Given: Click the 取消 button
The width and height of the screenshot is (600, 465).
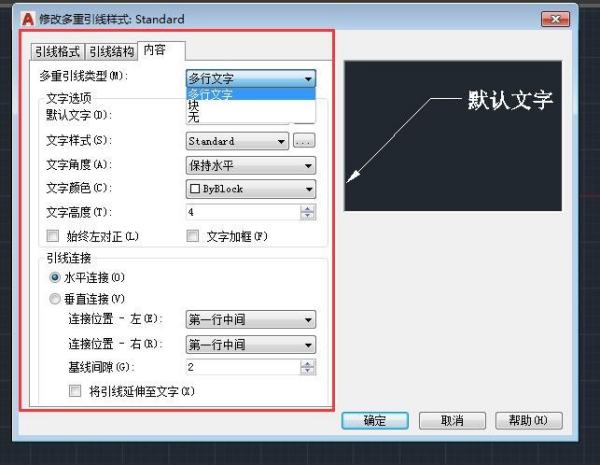Looking at the screenshot, I should click(x=452, y=421).
